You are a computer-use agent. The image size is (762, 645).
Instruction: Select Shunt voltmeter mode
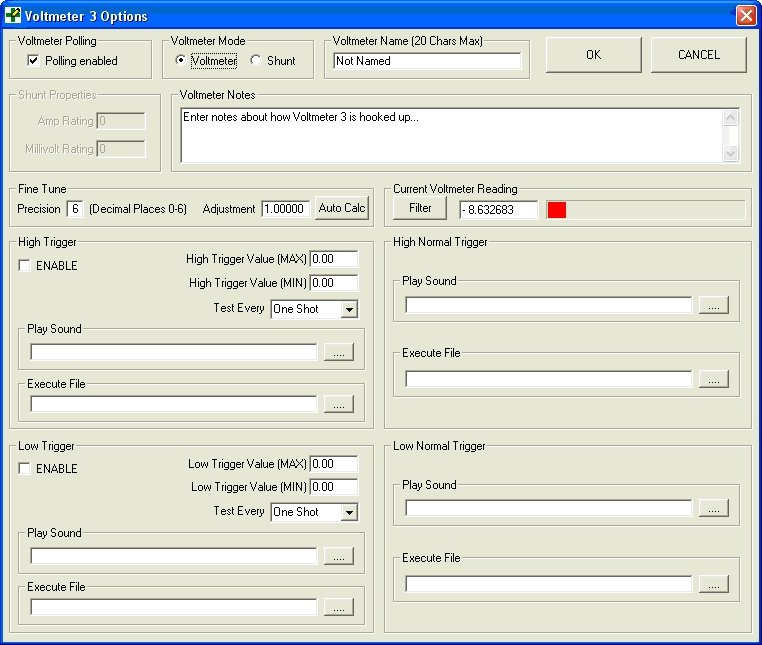coord(256,61)
